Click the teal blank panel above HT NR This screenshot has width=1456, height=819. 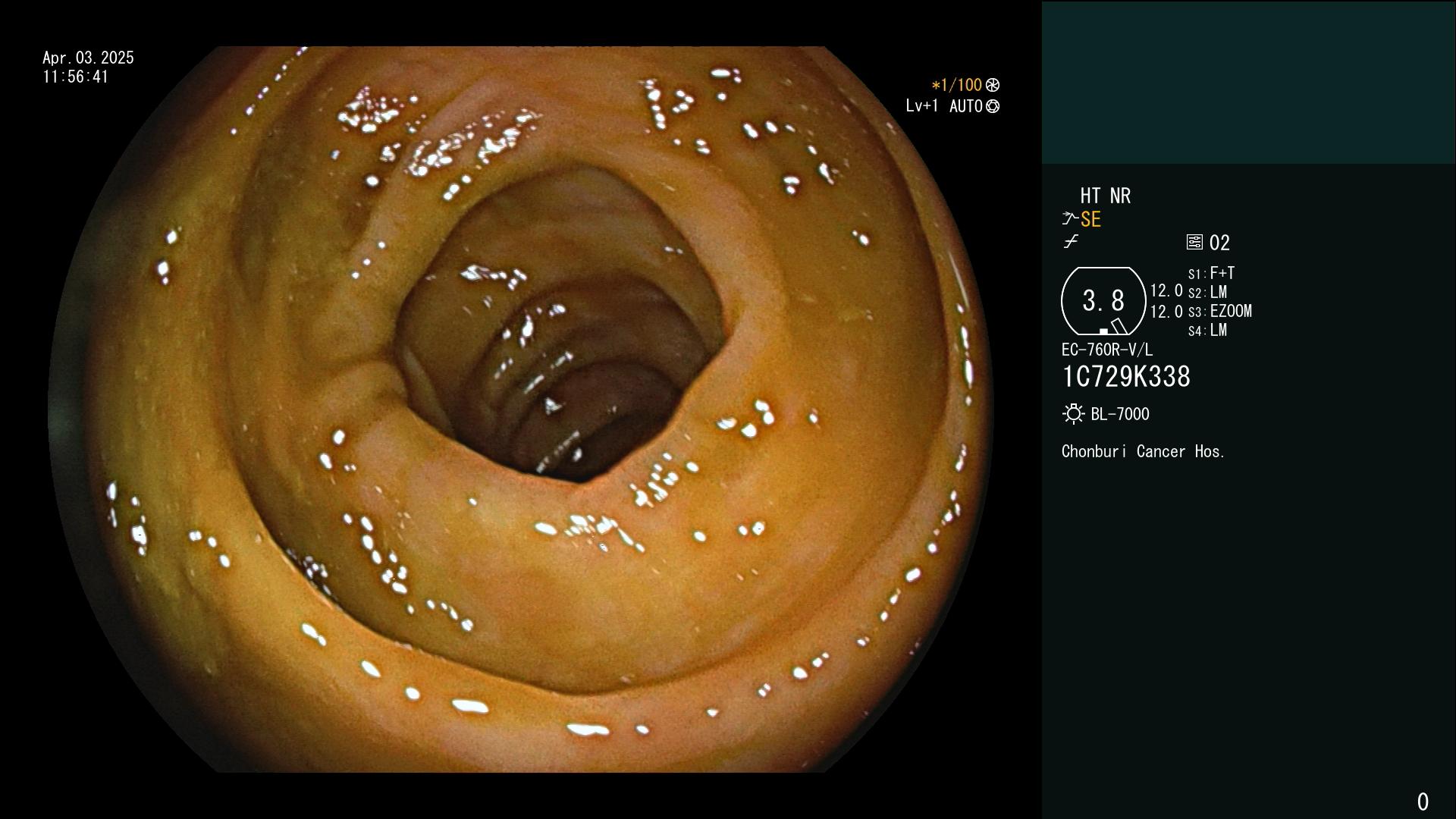coord(1248,83)
